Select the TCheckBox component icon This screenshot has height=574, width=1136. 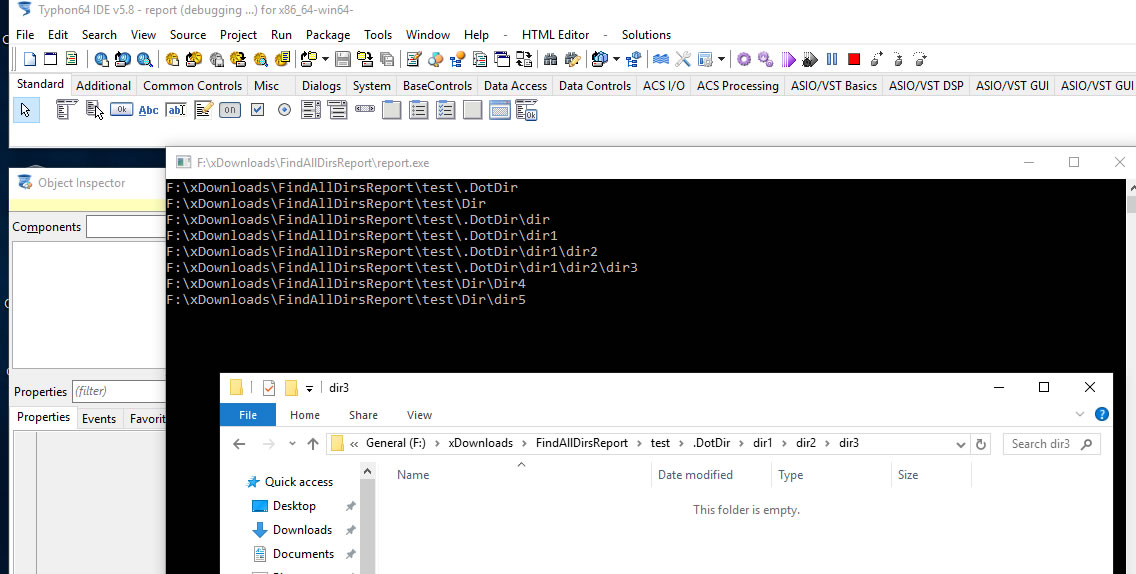click(x=257, y=110)
